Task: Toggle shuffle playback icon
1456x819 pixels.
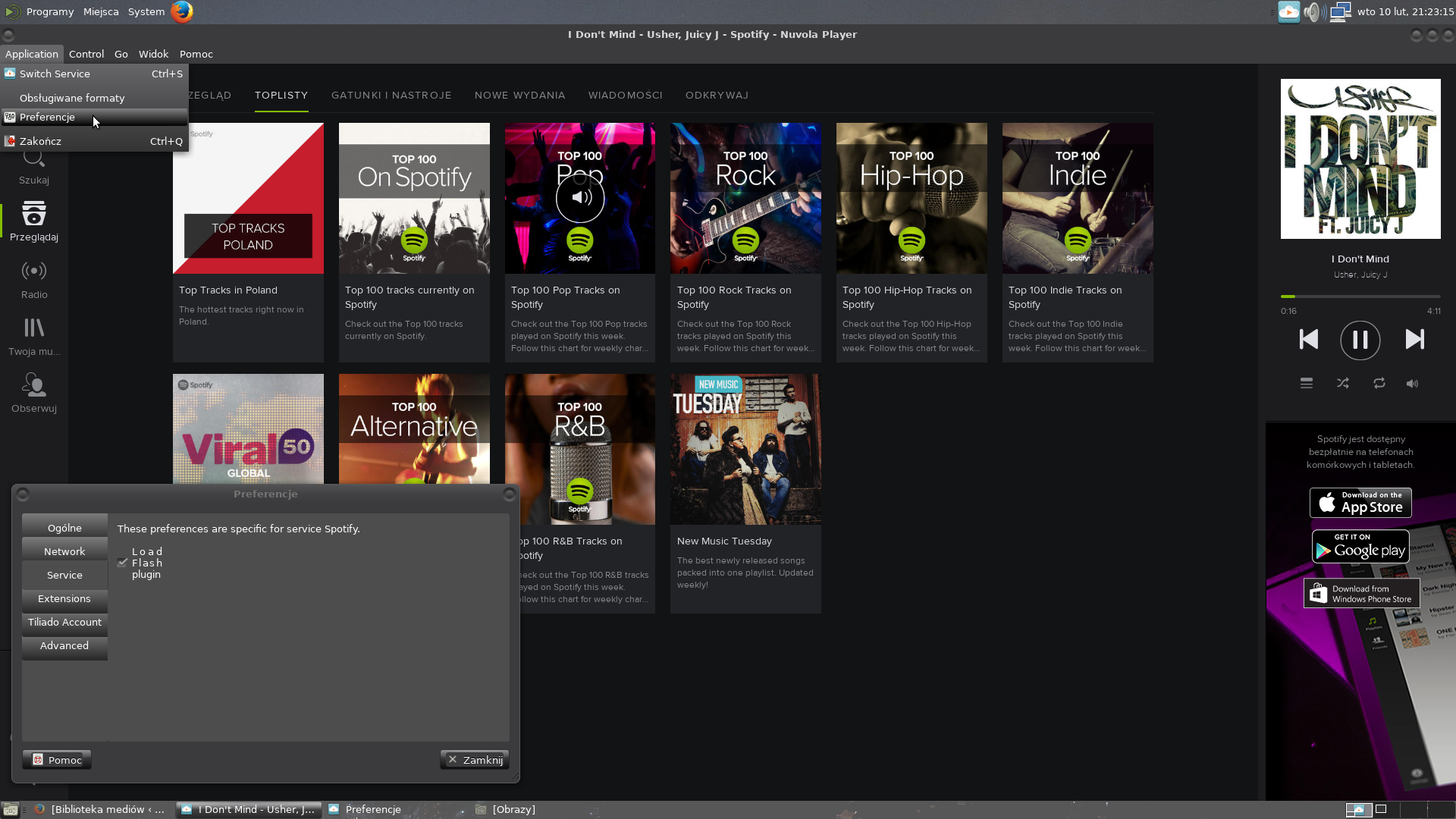Action: (x=1342, y=384)
